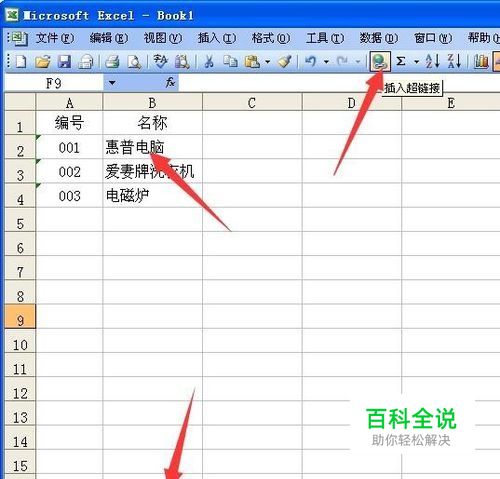Screen dimensions: 500x479
Task: Click the Excel workbook icon left of the 文件 menu
Action: coord(19,38)
